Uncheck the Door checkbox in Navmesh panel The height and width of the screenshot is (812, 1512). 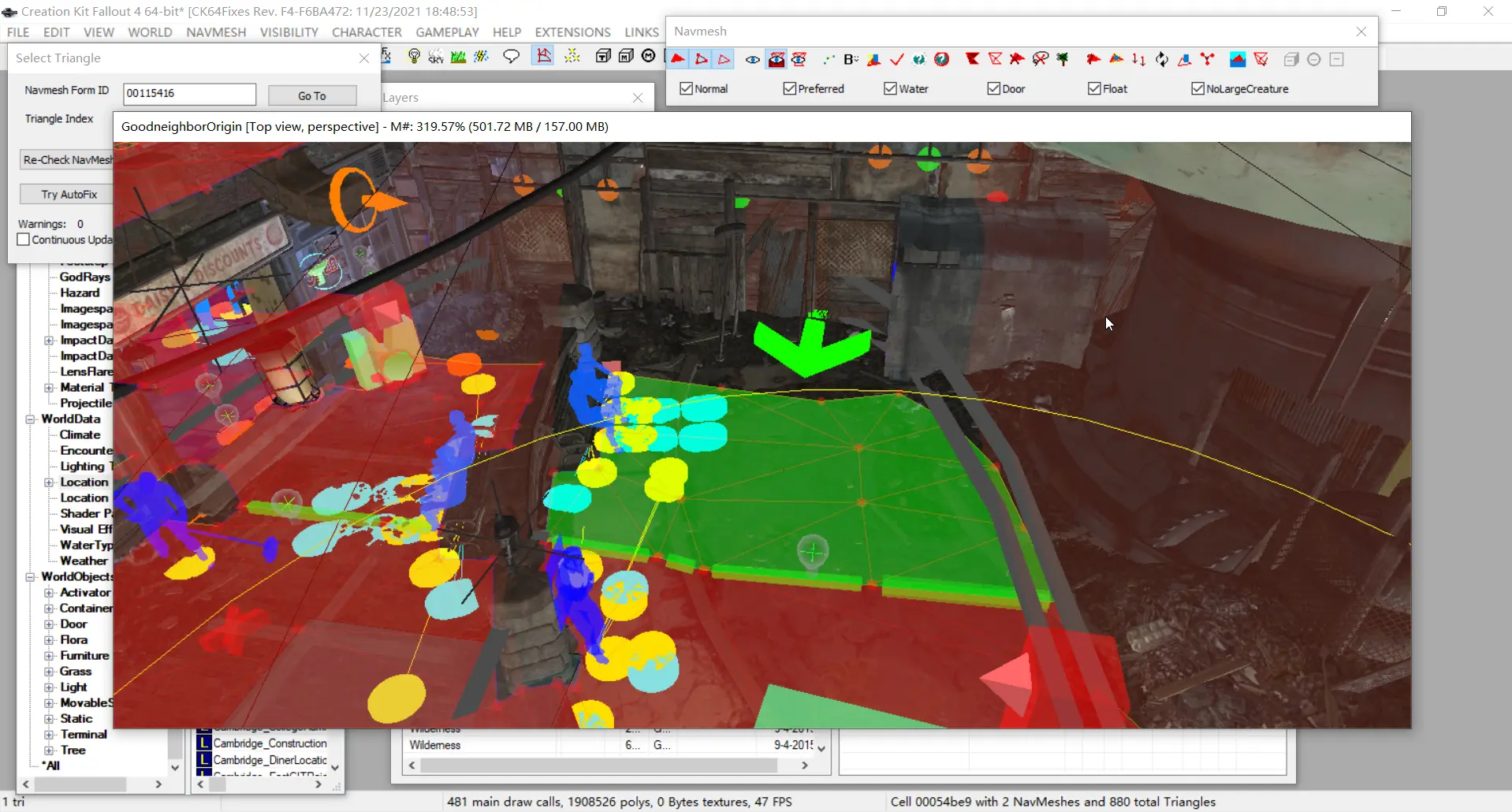pos(993,88)
